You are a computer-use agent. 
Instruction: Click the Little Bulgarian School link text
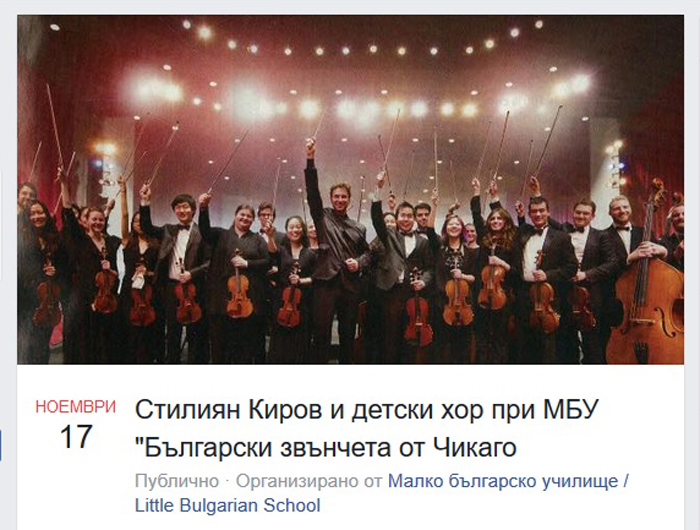228,506
